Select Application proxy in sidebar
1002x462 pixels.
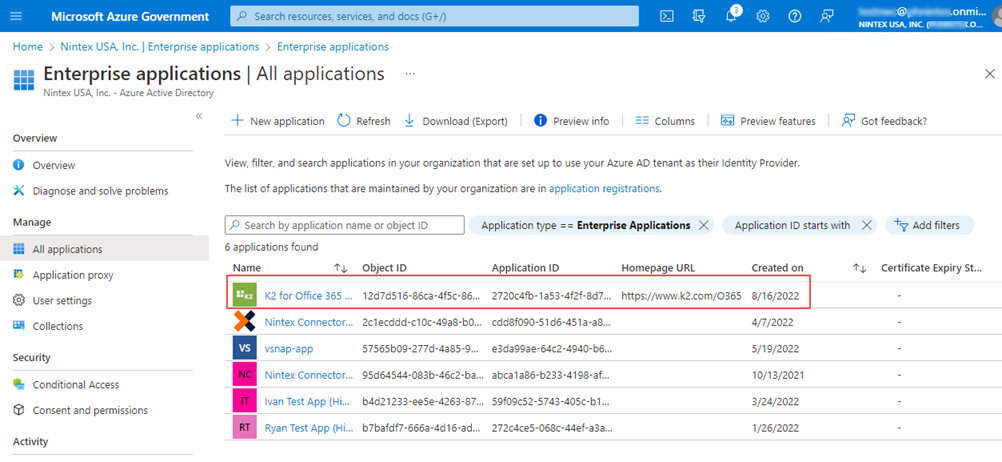(x=72, y=275)
